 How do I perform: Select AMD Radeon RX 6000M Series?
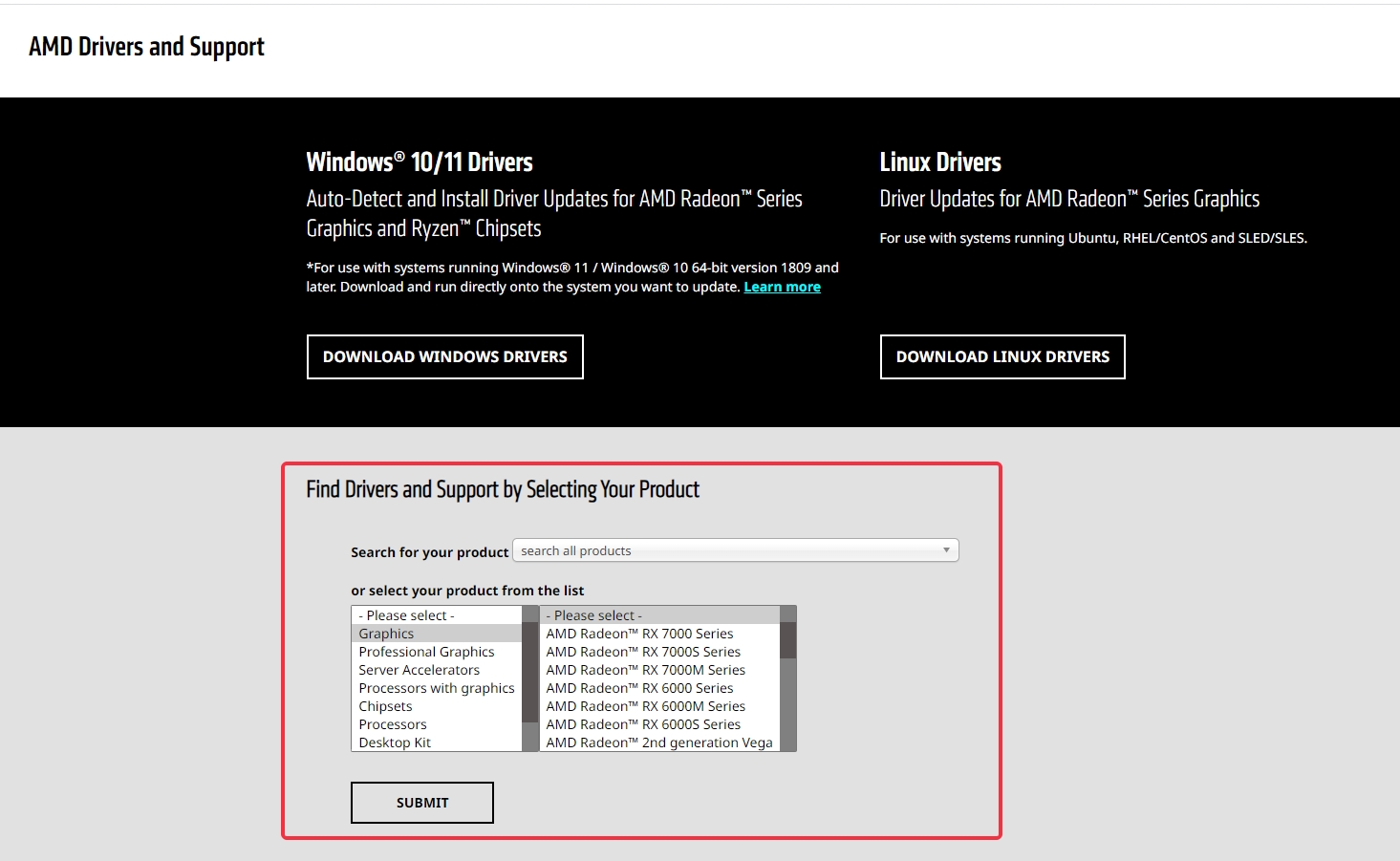pos(659,706)
